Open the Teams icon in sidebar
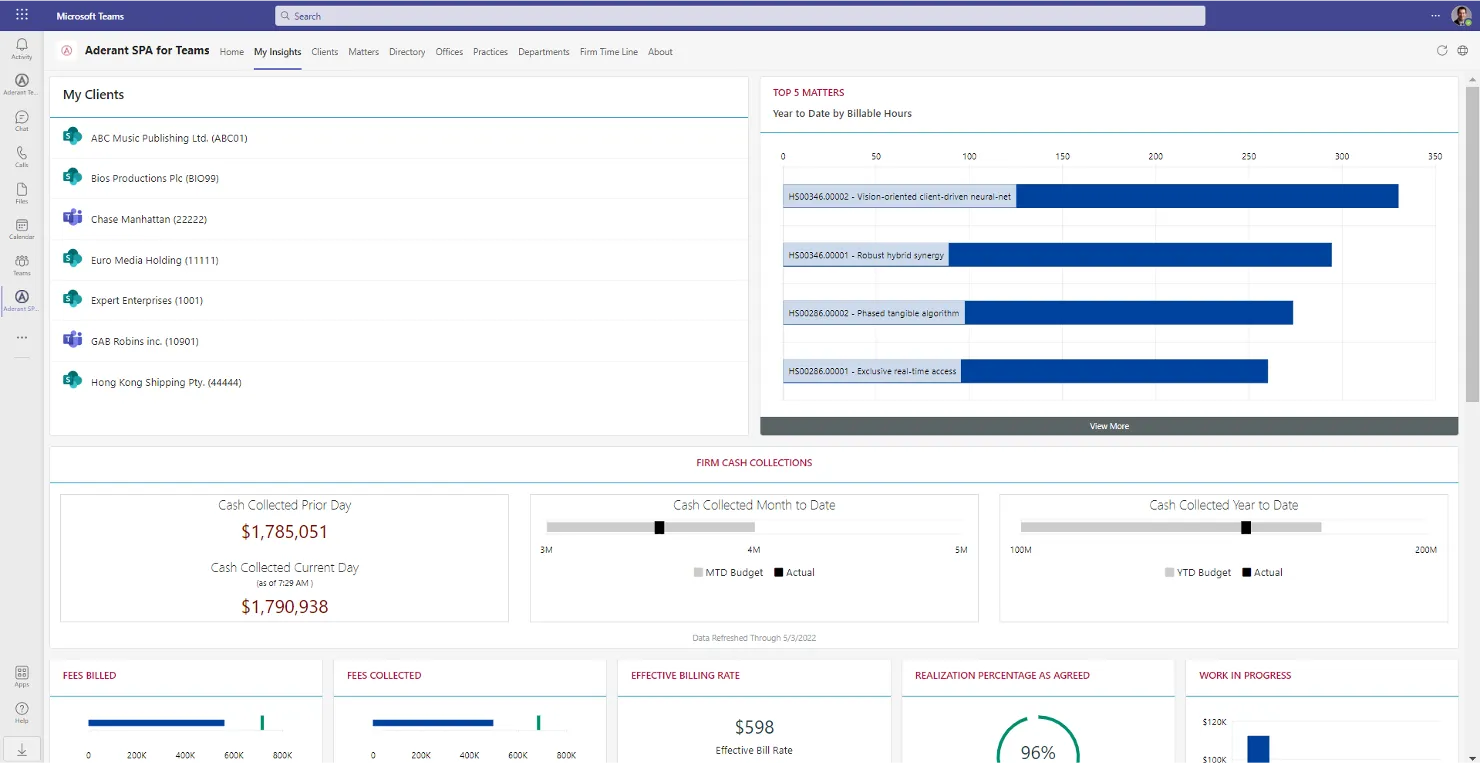The width and height of the screenshot is (1480, 763). [21, 264]
